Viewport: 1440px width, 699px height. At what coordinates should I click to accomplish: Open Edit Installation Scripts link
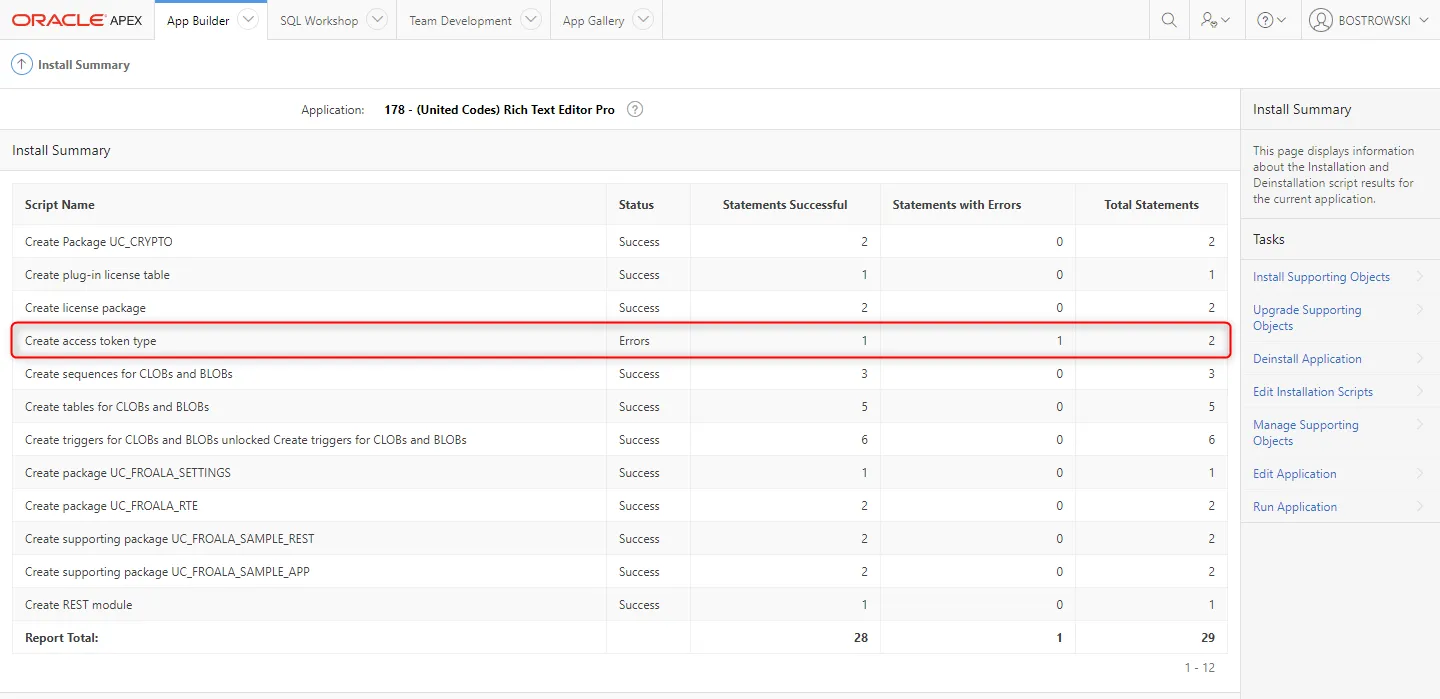pyautogui.click(x=1312, y=392)
